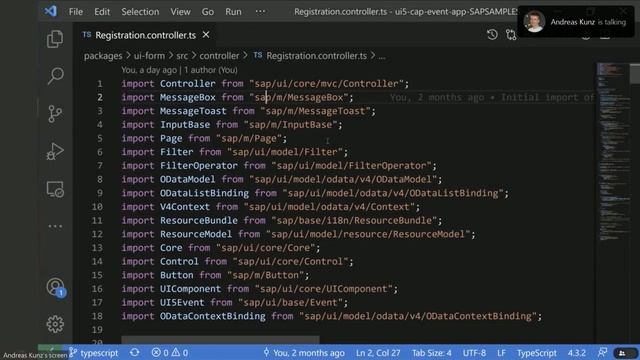This screenshot has width=640, height=360.
Task: Click UIComponent identifier on line 16
Action: pyautogui.click(x=190, y=289)
